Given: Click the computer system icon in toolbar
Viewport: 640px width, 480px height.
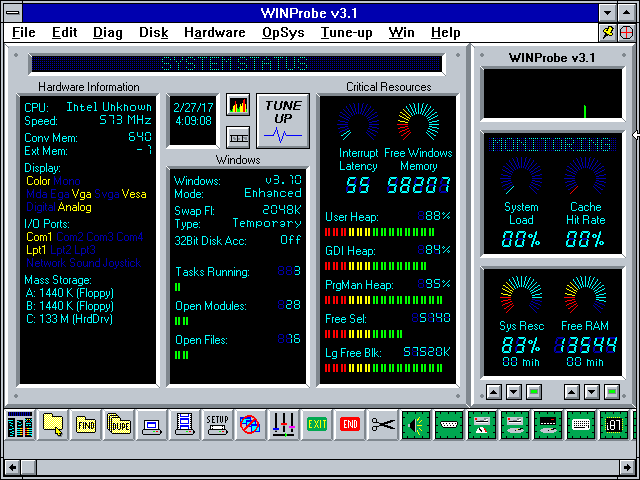Looking at the screenshot, I should coord(152,425).
